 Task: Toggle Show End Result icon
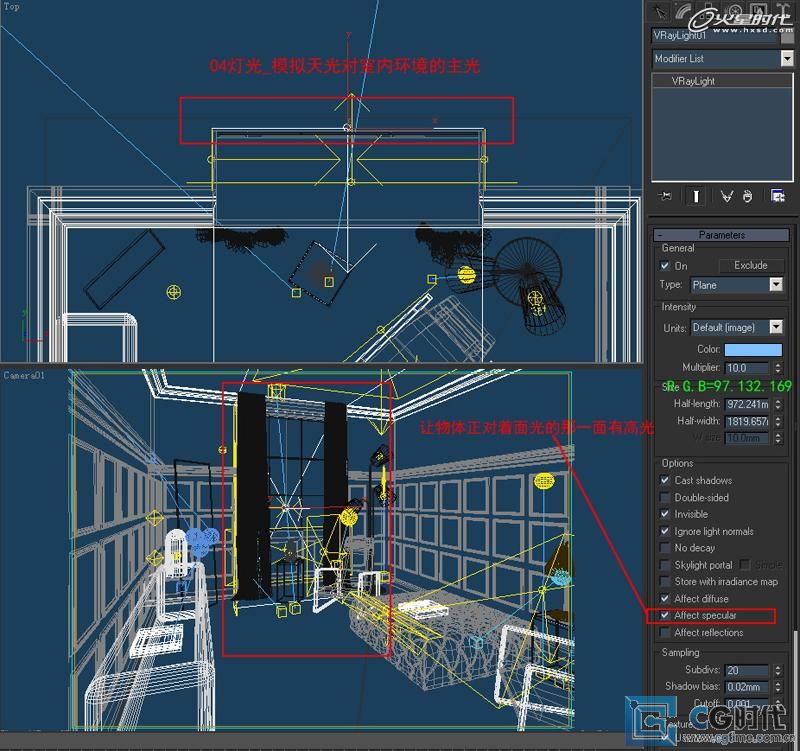(695, 196)
